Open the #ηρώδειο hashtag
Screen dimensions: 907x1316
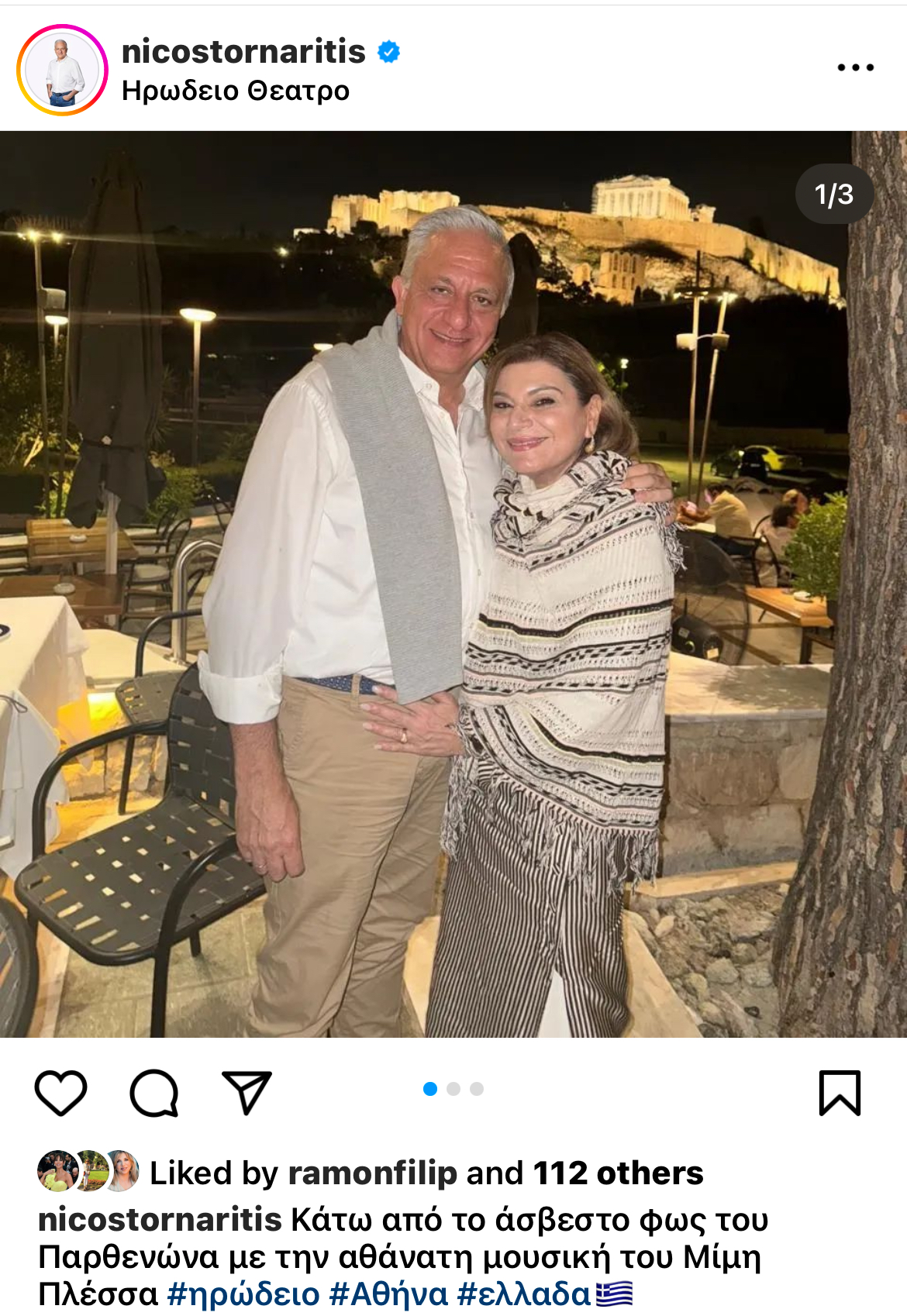pyautogui.click(x=243, y=1294)
